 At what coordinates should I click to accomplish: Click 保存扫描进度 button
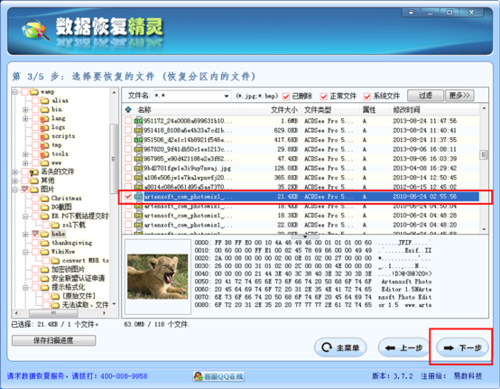pyautogui.click(x=54, y=340)
